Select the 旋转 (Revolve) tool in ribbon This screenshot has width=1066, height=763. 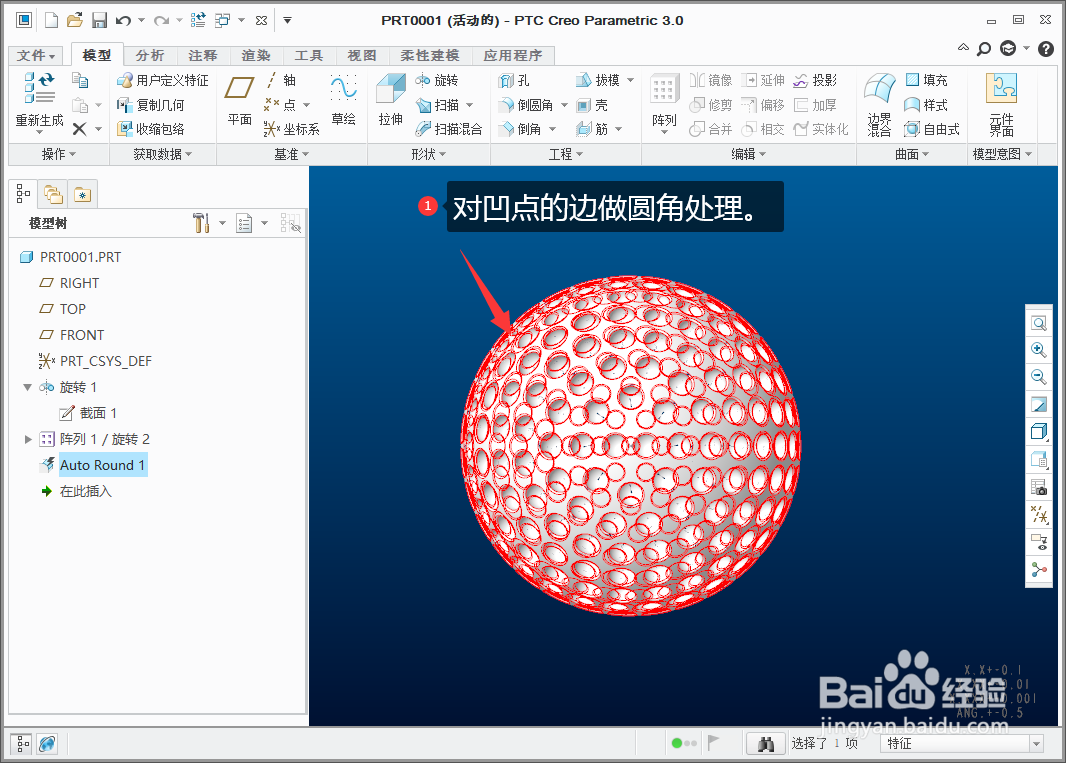click(437, 80)
